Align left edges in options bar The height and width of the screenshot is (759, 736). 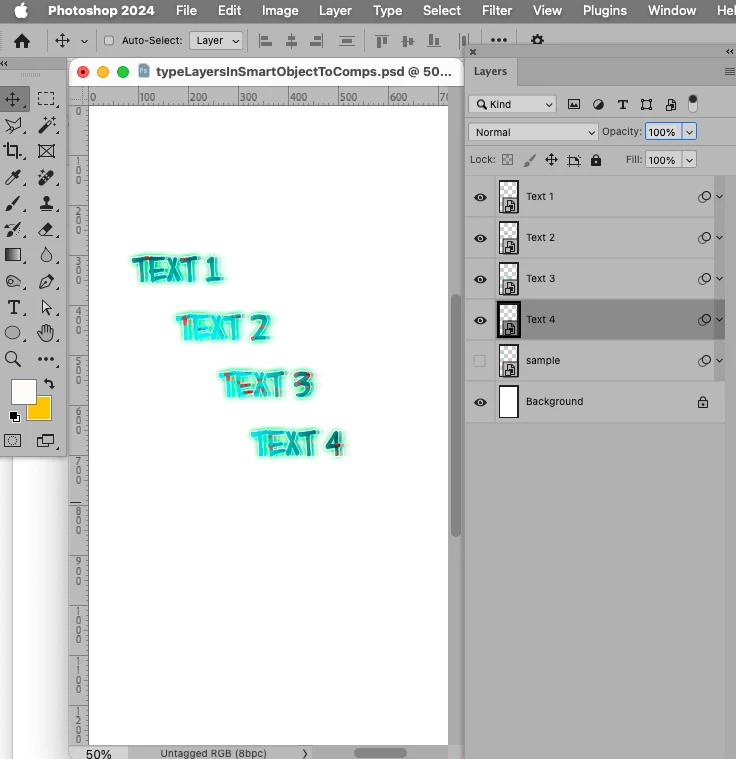[x=265, y=41]
